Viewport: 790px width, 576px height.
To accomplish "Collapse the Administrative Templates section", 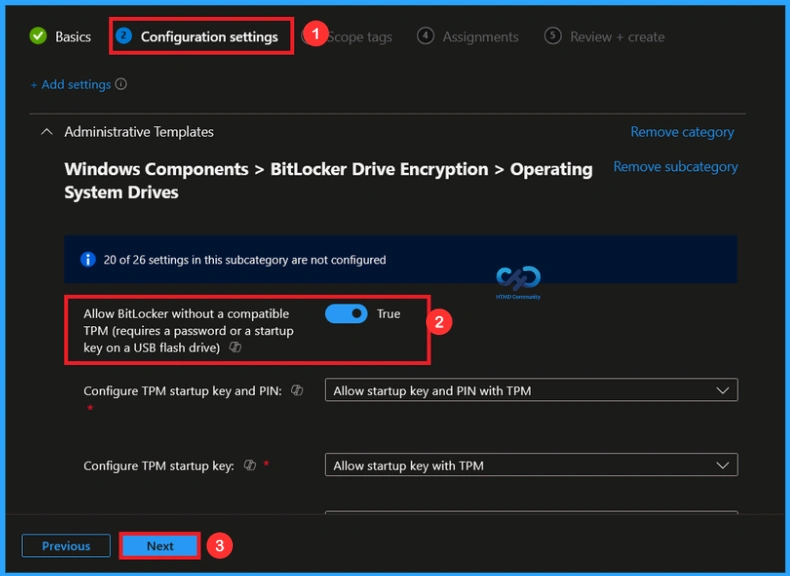I will pyautogui.click(x=46, y=132).
